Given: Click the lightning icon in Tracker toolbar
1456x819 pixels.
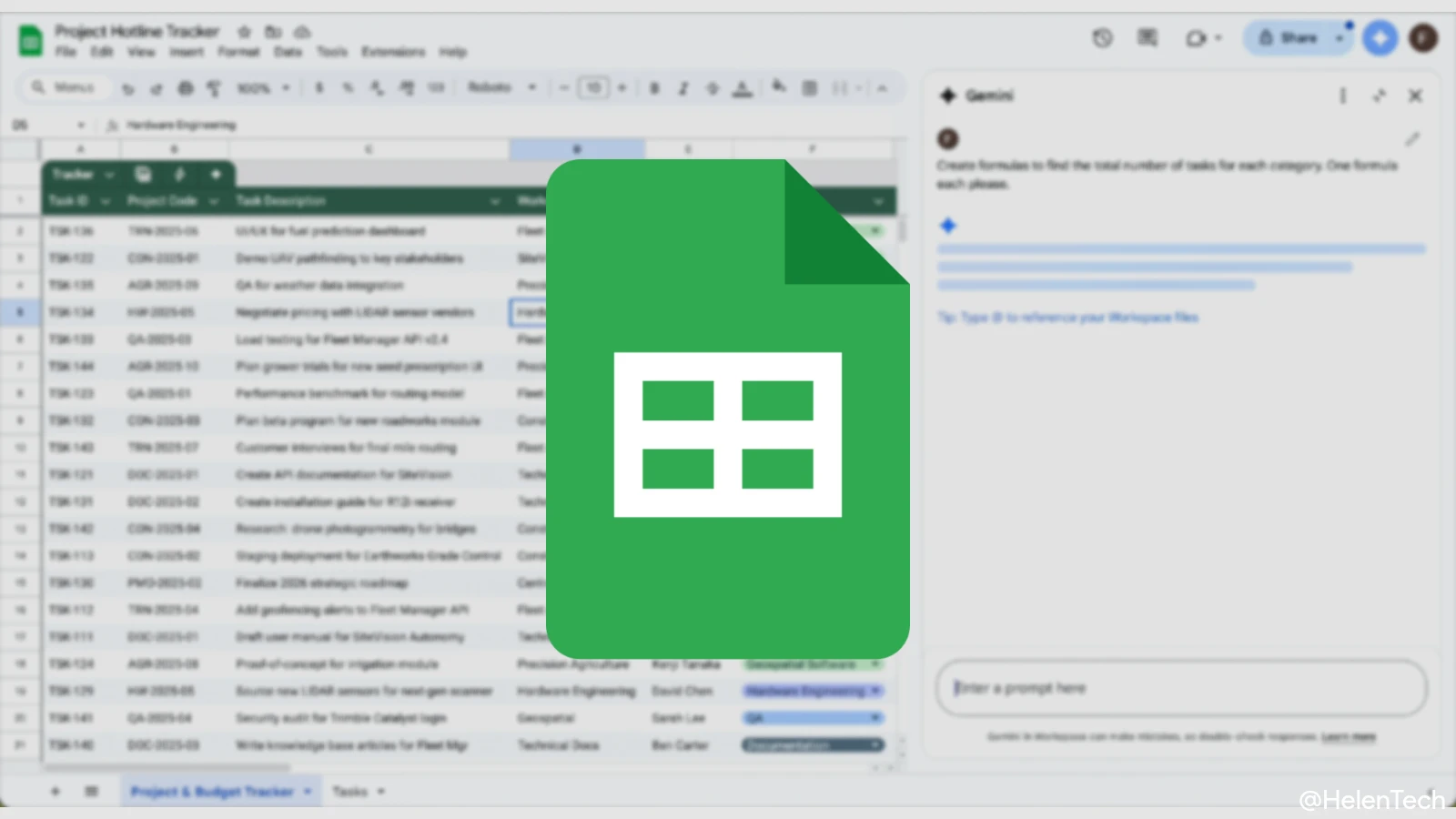Looking at the screenshot, I should click(x=179, y=174).
